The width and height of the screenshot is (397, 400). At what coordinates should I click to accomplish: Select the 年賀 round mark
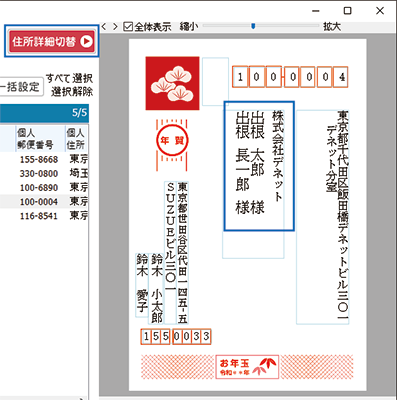point(172,141)
